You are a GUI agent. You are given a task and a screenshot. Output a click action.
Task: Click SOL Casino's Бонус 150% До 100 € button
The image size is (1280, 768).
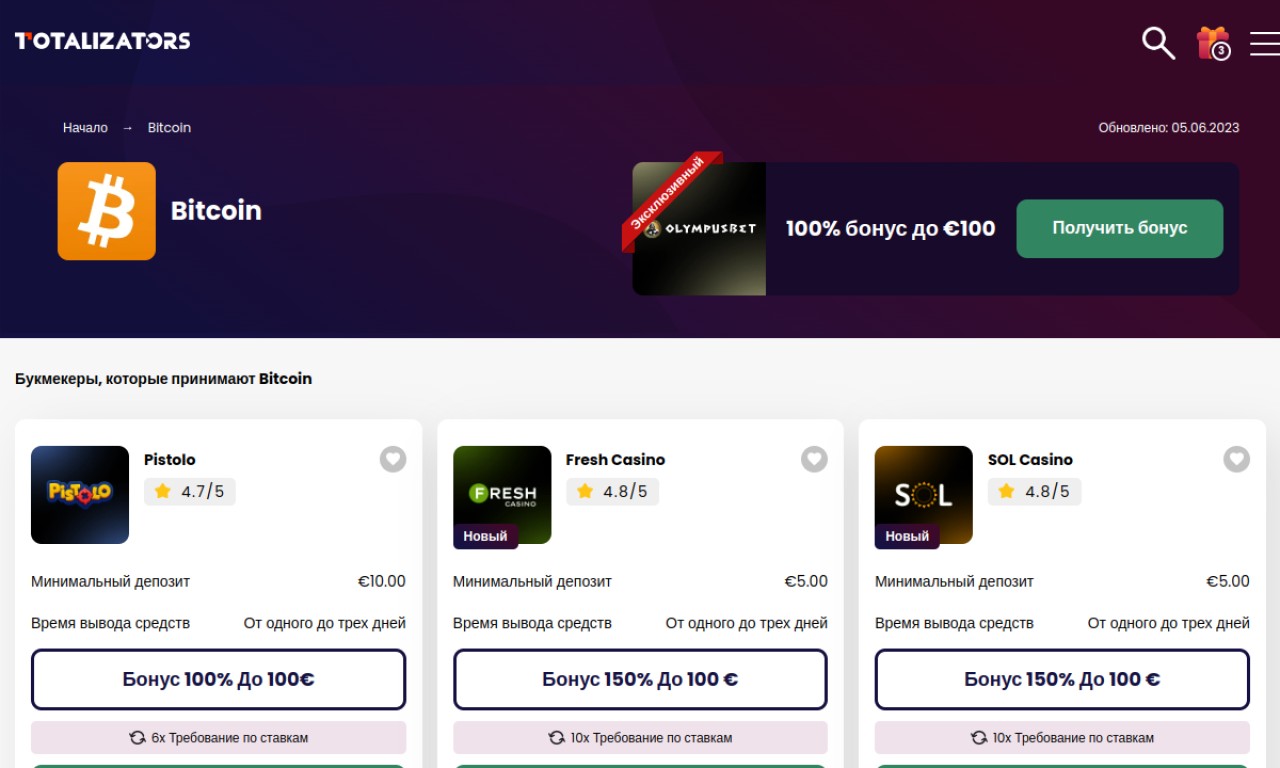(1063, 680)
